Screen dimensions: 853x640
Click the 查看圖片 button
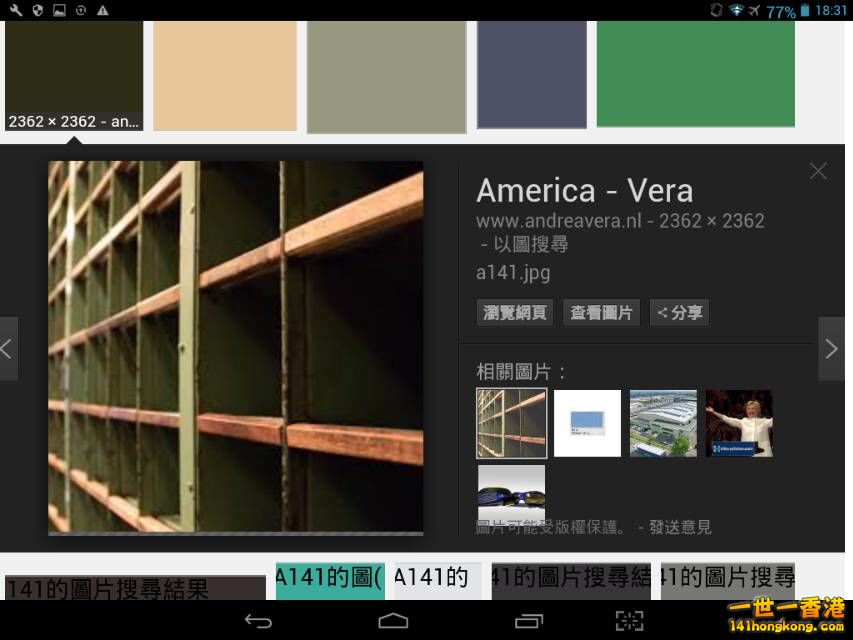tap(601, 312)
